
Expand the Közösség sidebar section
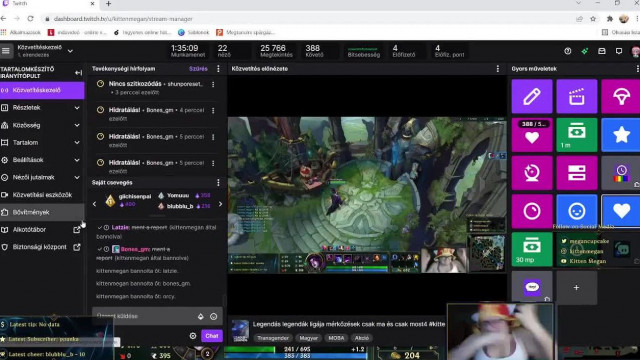(42, 125)
